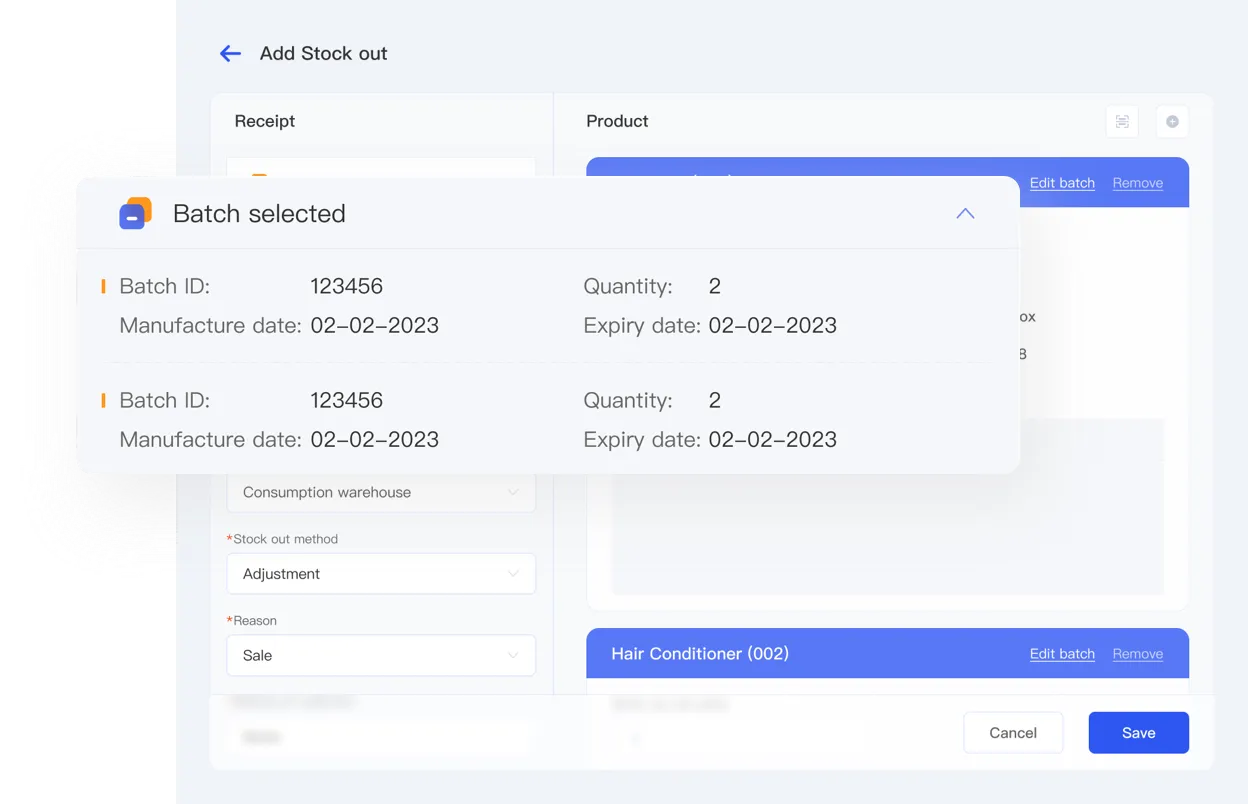This screenshot has height=804, width=1248.
Task: Select the blue arrow icon near page title
Action: point(230,53)
